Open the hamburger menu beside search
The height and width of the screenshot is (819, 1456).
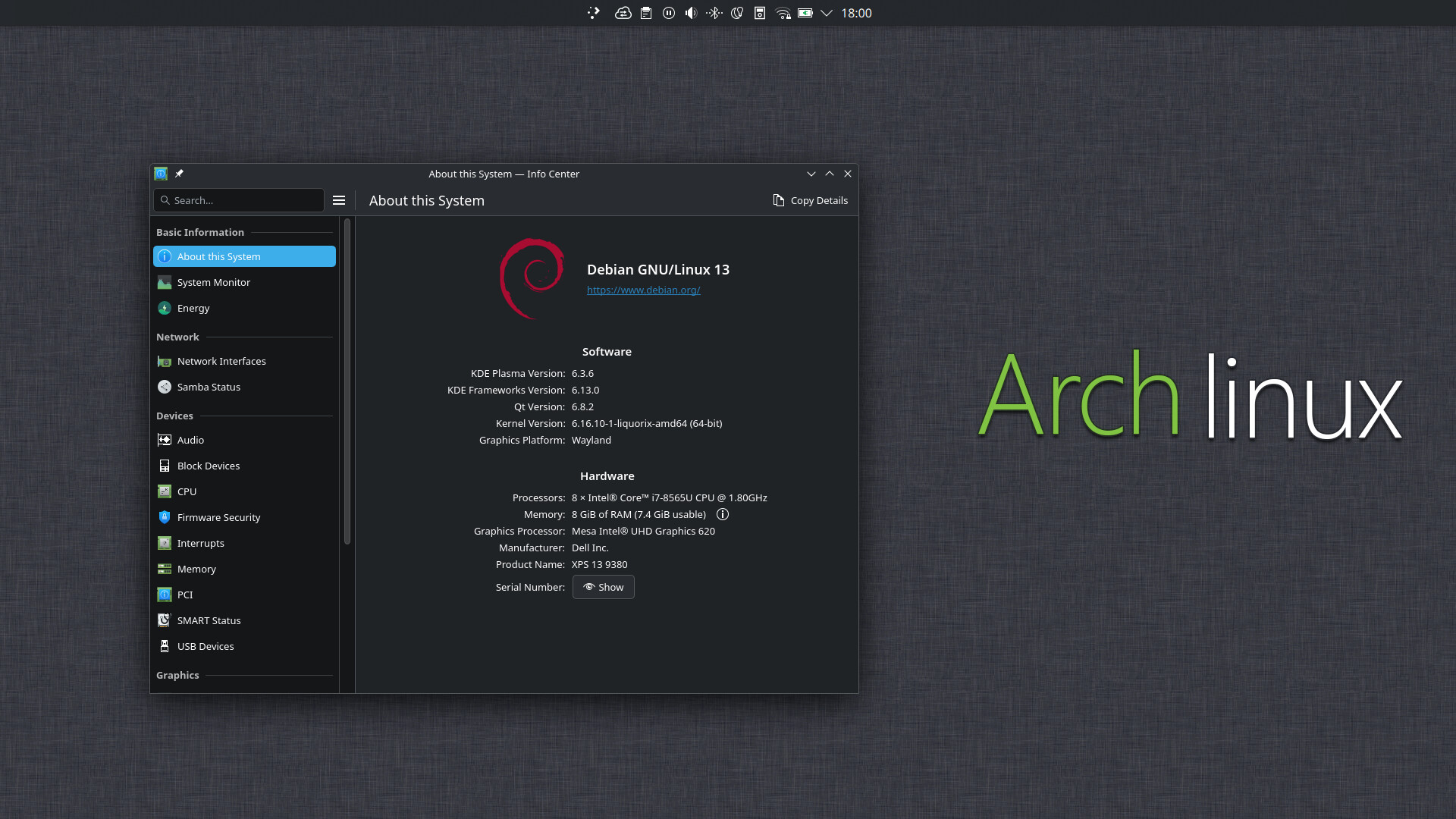click(x=339, y=200)
